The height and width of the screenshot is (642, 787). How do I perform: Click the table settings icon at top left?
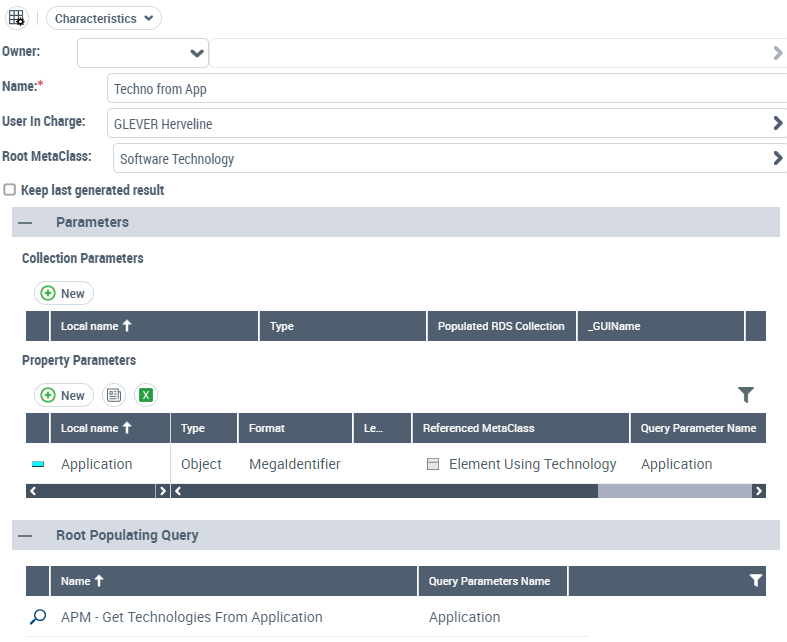[17, 18]
